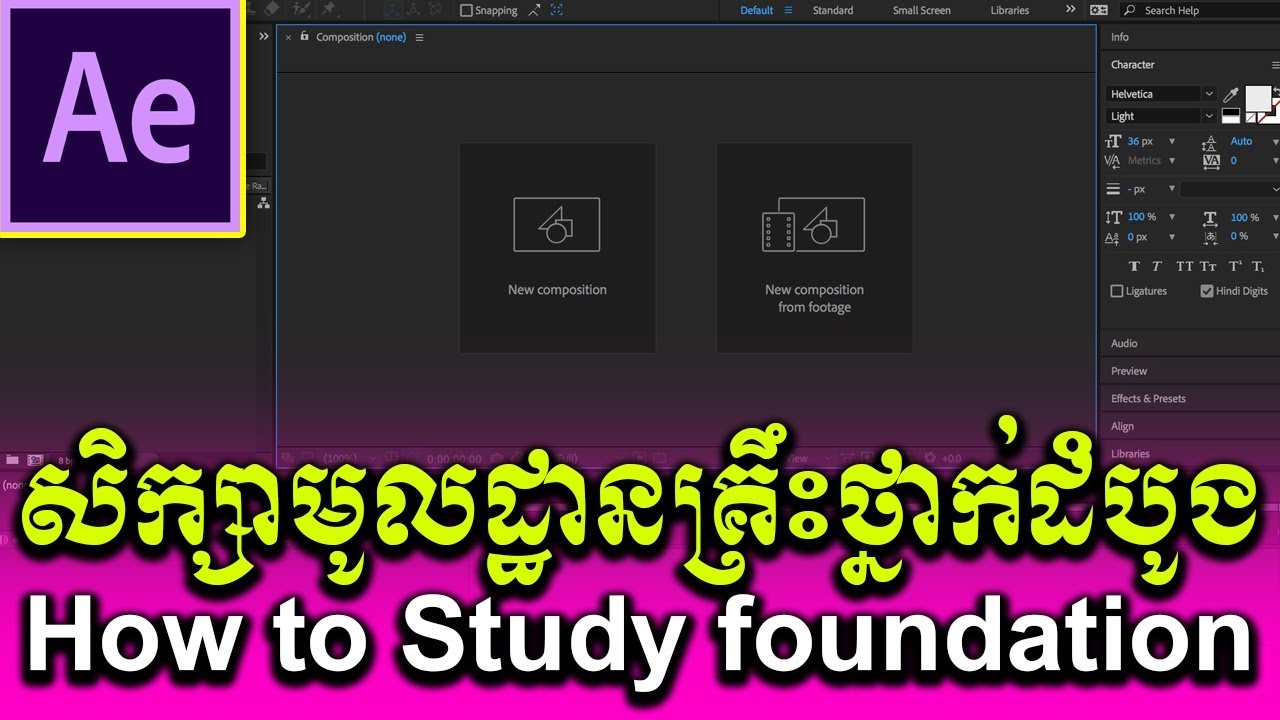Expand the workspace overflow double chevron
Viewport: 1280px width, 720px height.
tap(1071, 9)
